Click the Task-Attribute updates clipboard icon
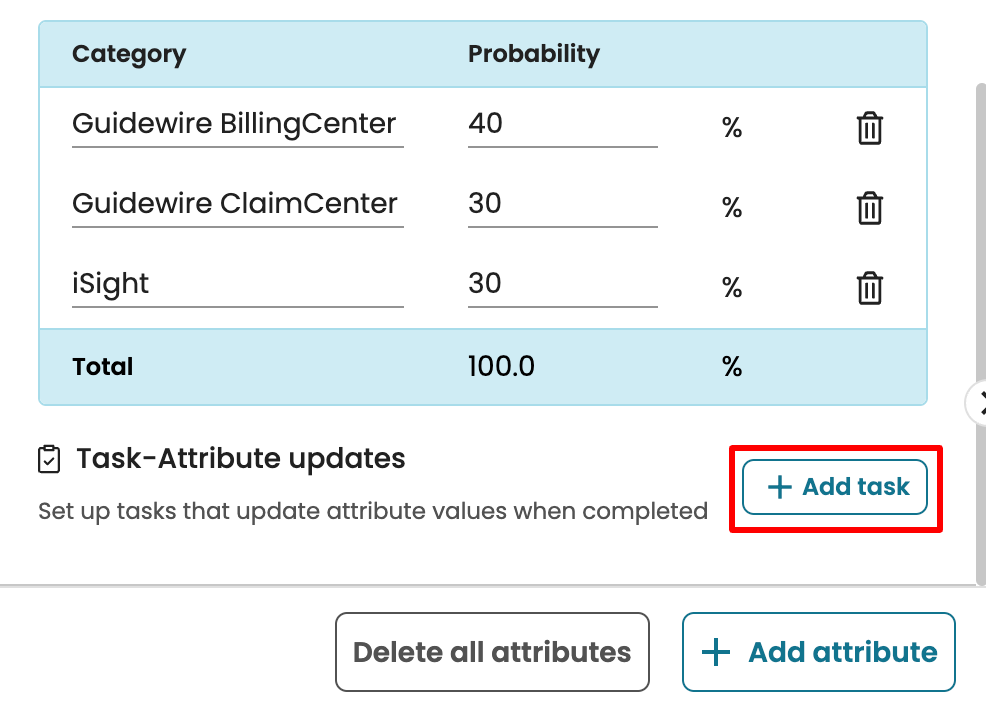Image resolution: width=986 pixels, height=704 pixels. point(48,459)
